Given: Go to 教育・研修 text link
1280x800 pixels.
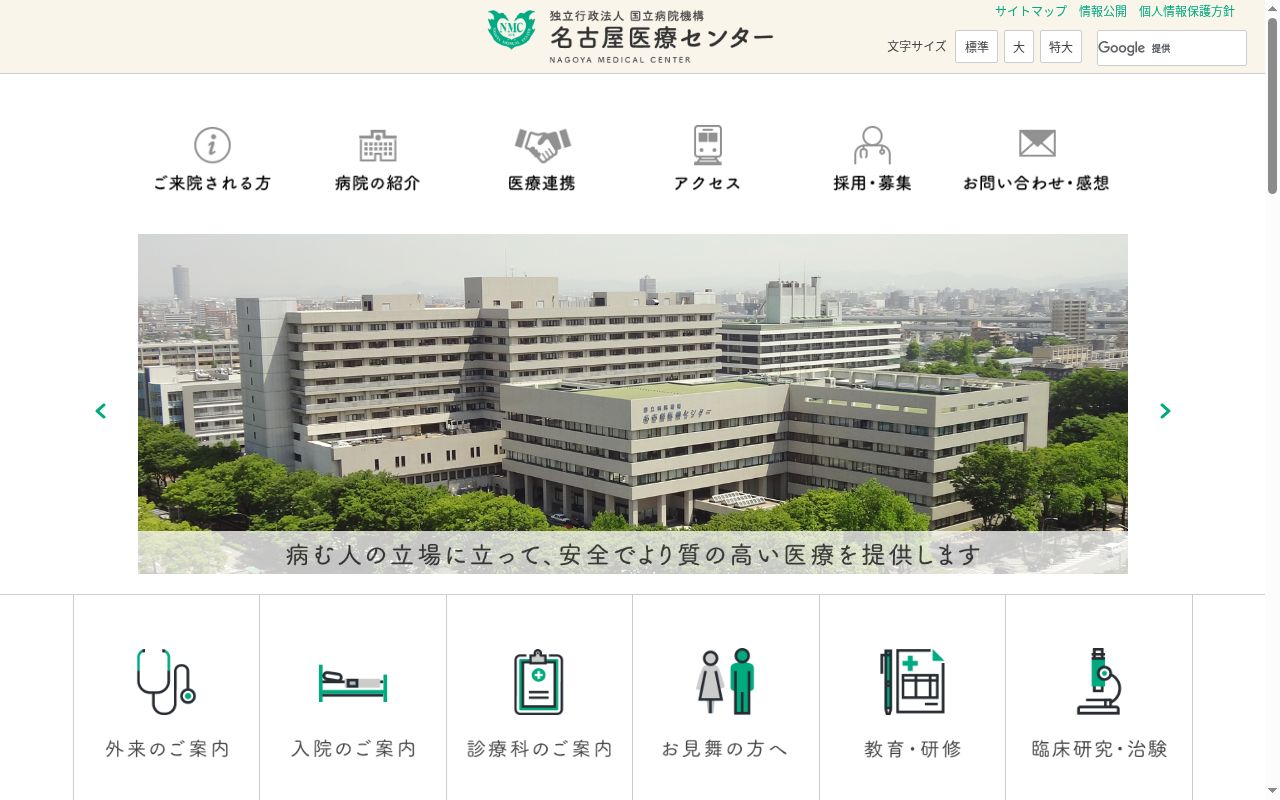Looking at the screenshot, I should tap(913, 749).
